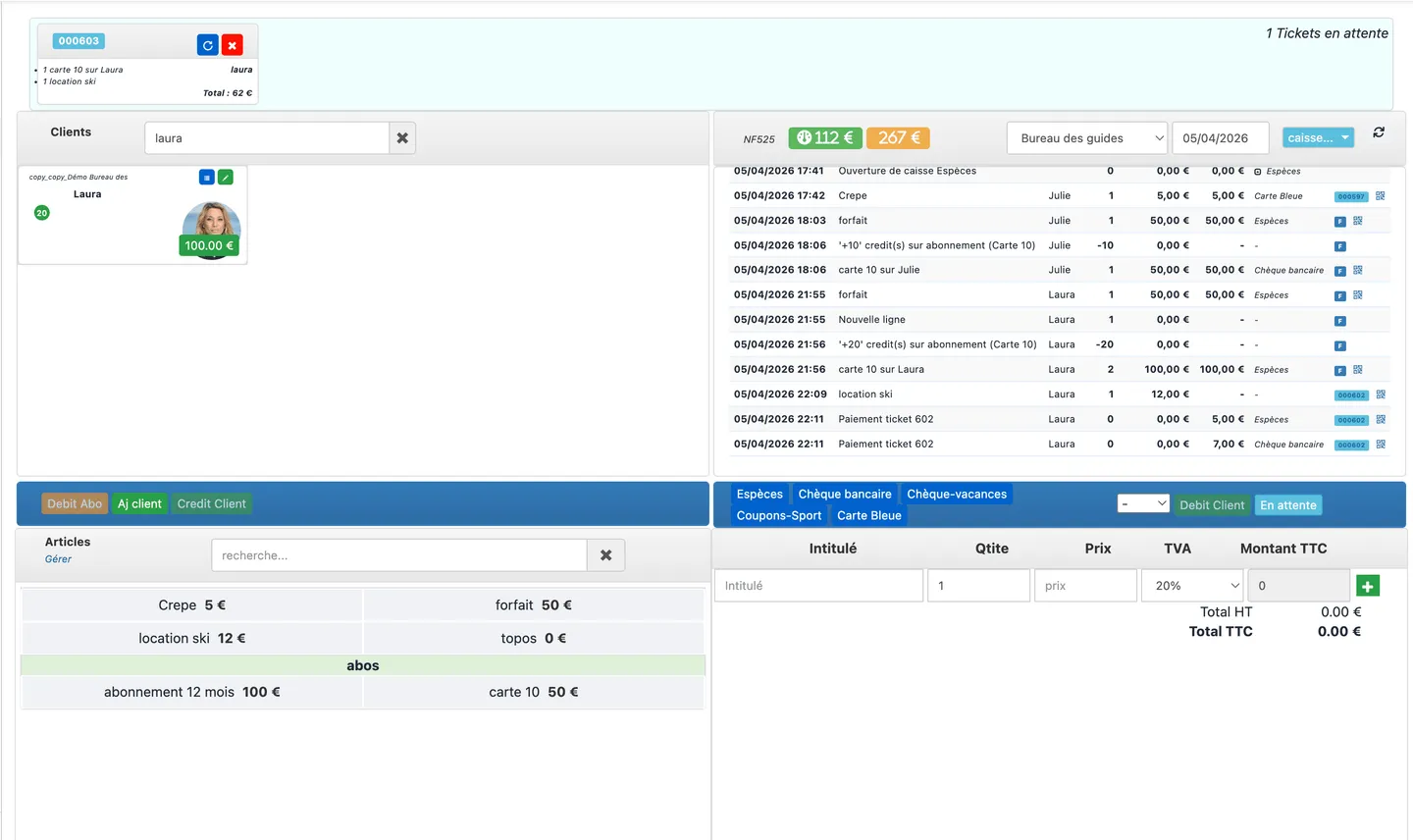Clear the laura client search field
This screenshot has width=1413, height=840.
402,138
